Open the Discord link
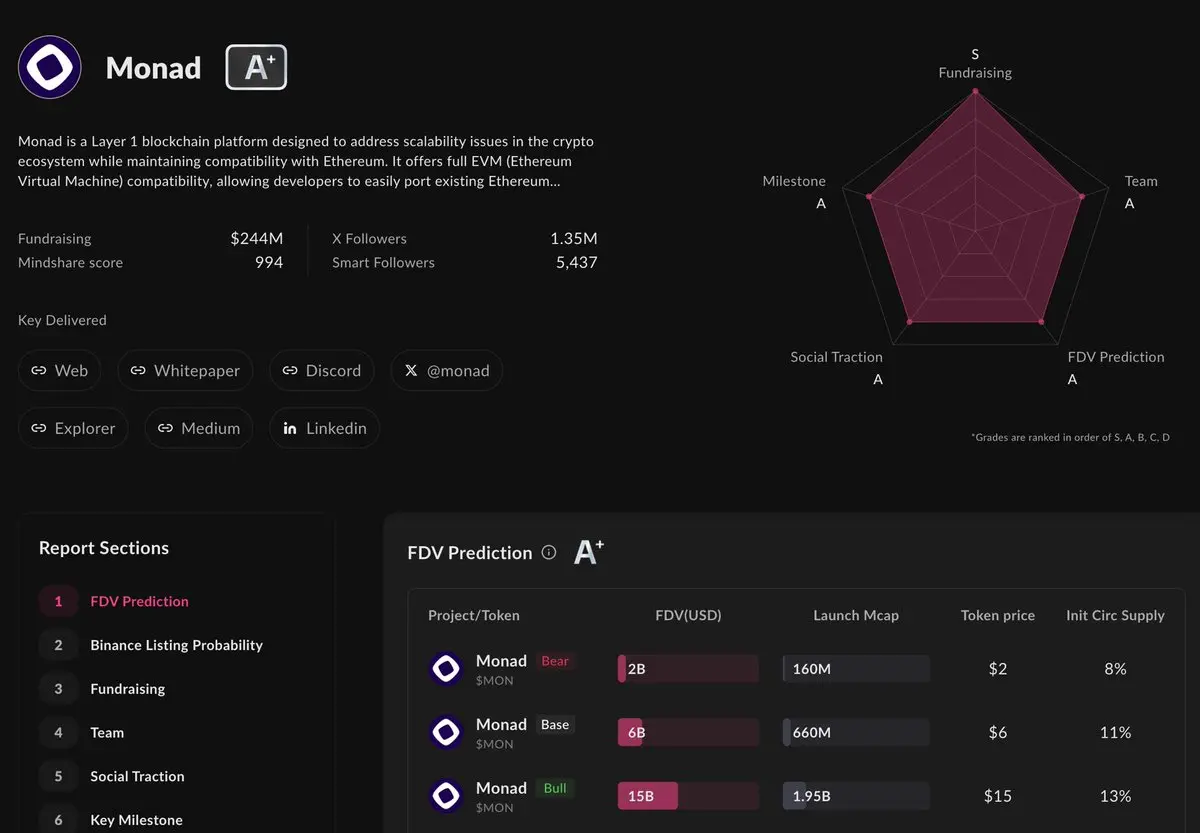 pyautogui.click(x=321, y=370)
